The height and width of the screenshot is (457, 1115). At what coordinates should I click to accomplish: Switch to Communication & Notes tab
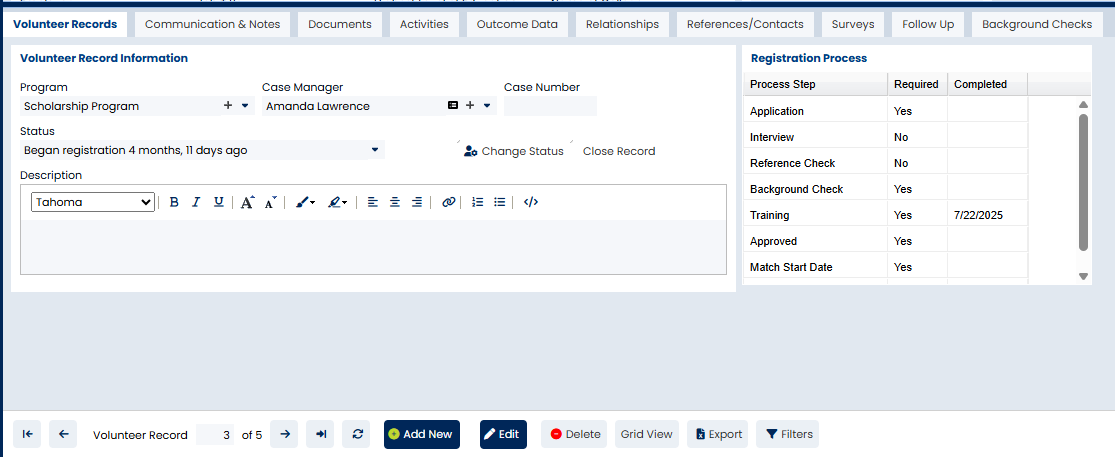(213, 24)
